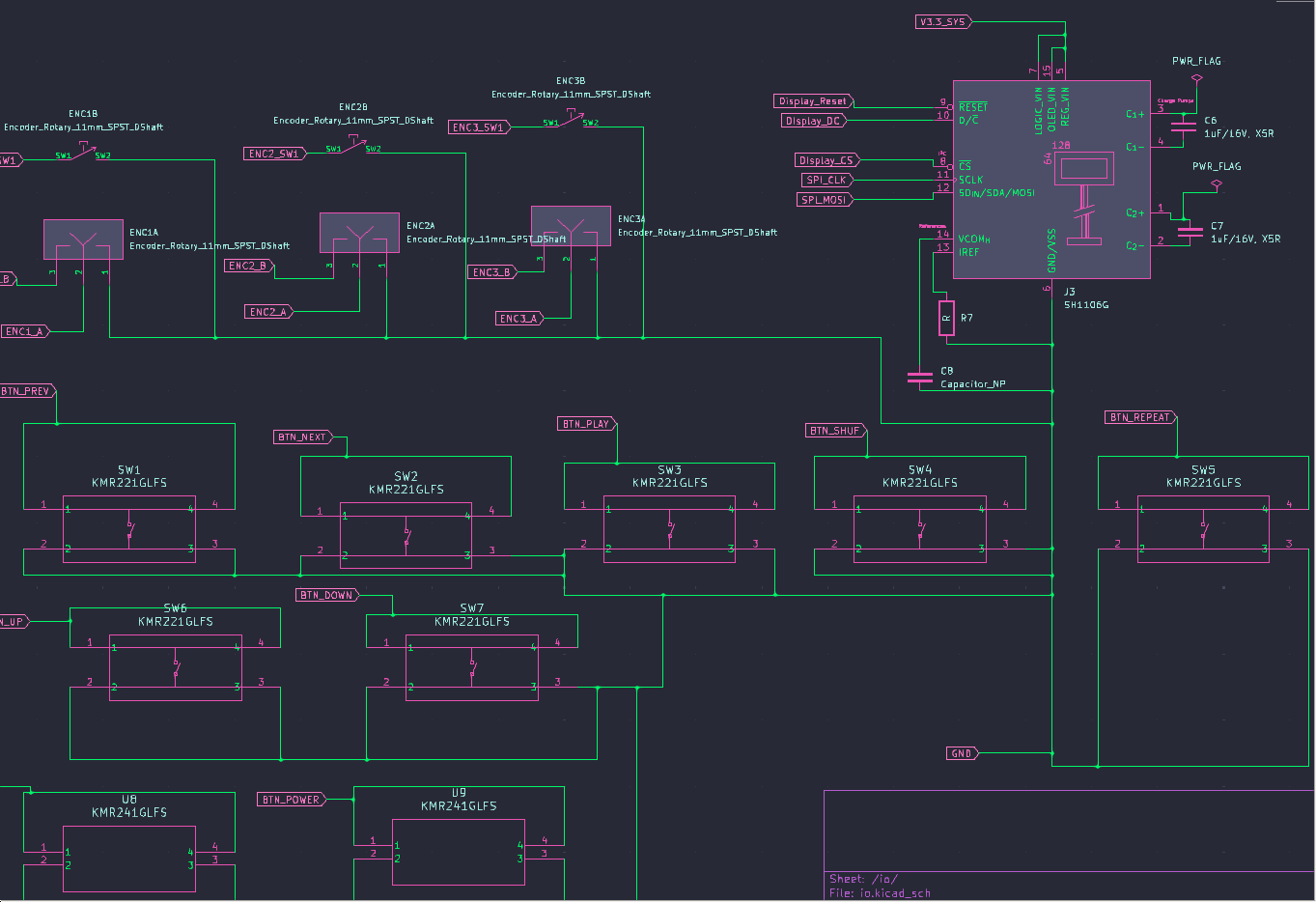This screenshot has width=1316, height=902.
Task: Select the ENC2_SW1 label
Action: pyautogui.click(x=275, y=154)
